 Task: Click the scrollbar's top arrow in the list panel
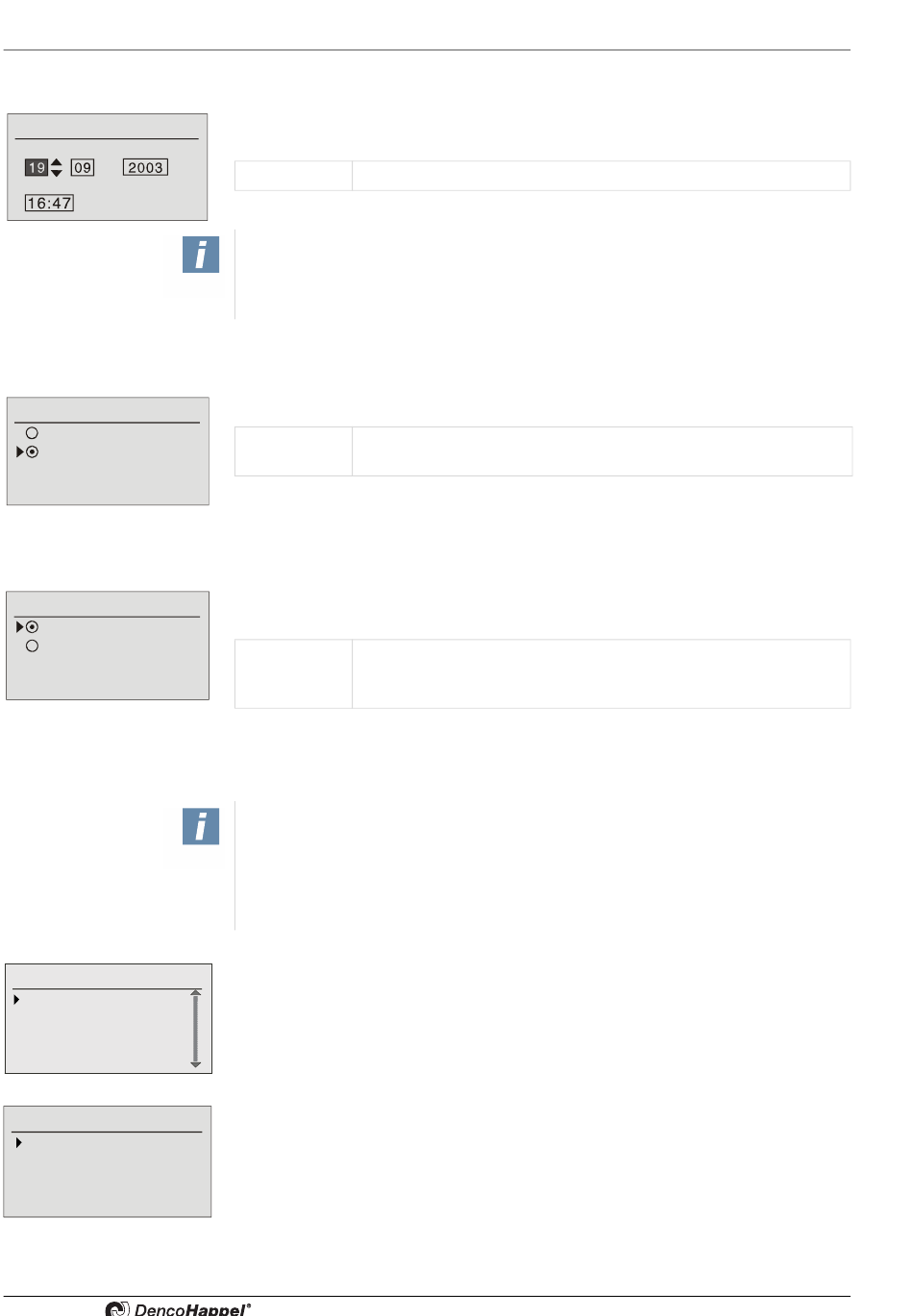[x=196, y=992]
